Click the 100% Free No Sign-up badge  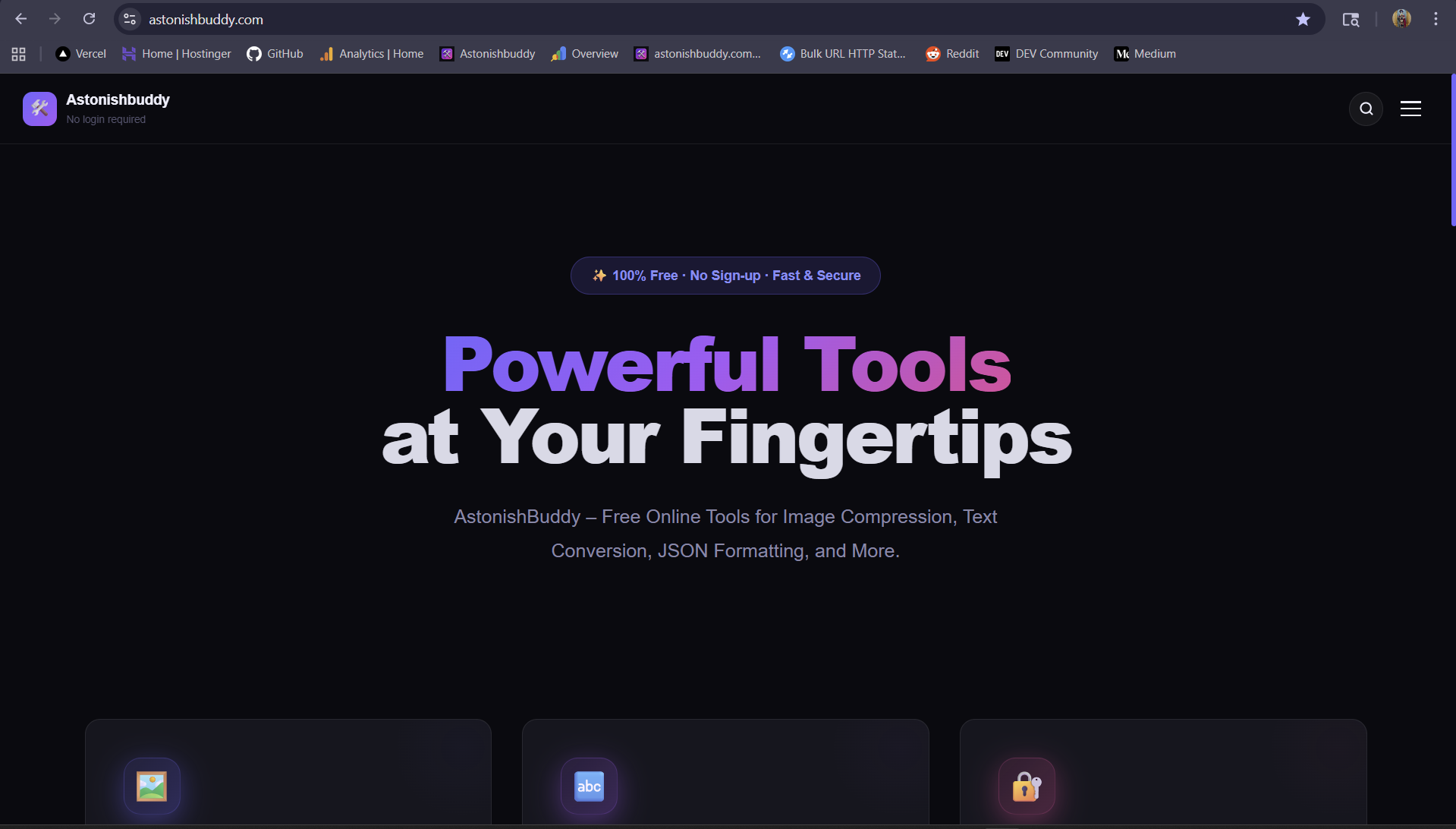coord(725,276)
